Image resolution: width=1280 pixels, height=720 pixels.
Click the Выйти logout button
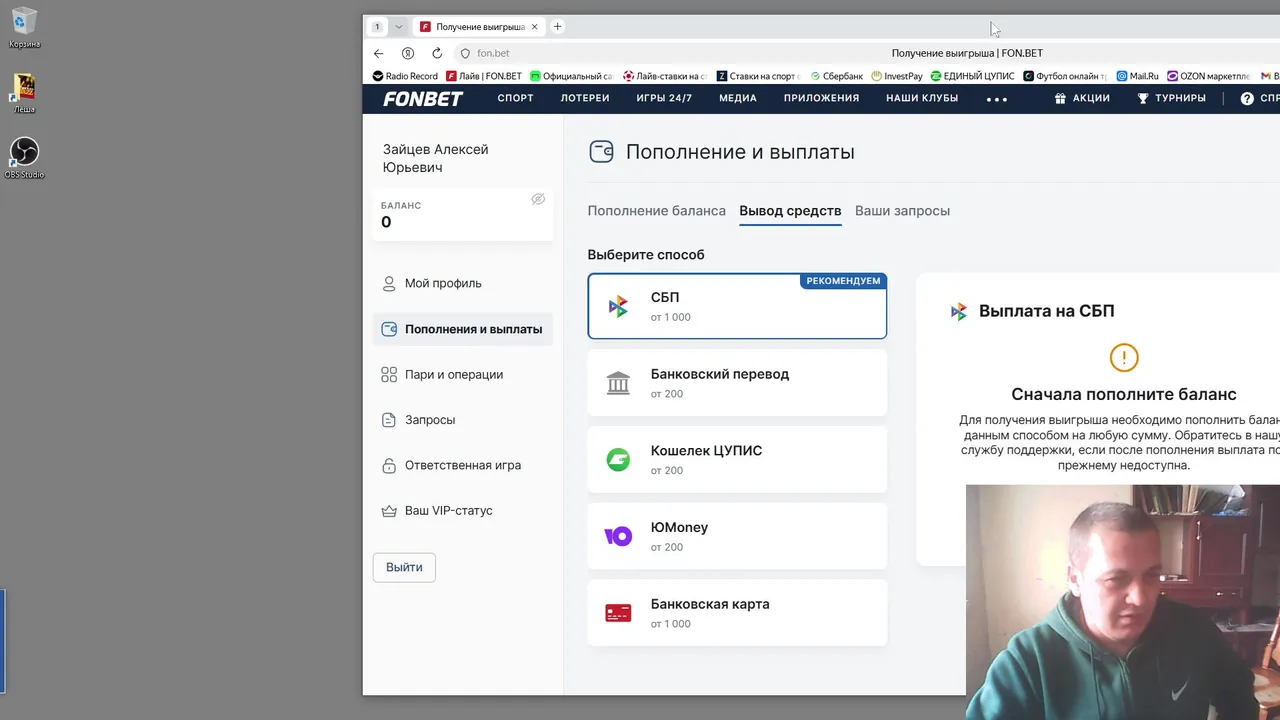pyautogui.click(x=404, y=567)
